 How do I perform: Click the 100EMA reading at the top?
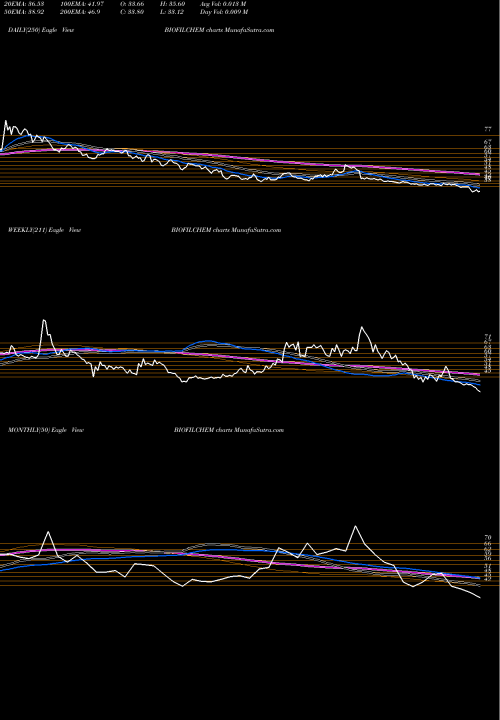click(82, 4)
